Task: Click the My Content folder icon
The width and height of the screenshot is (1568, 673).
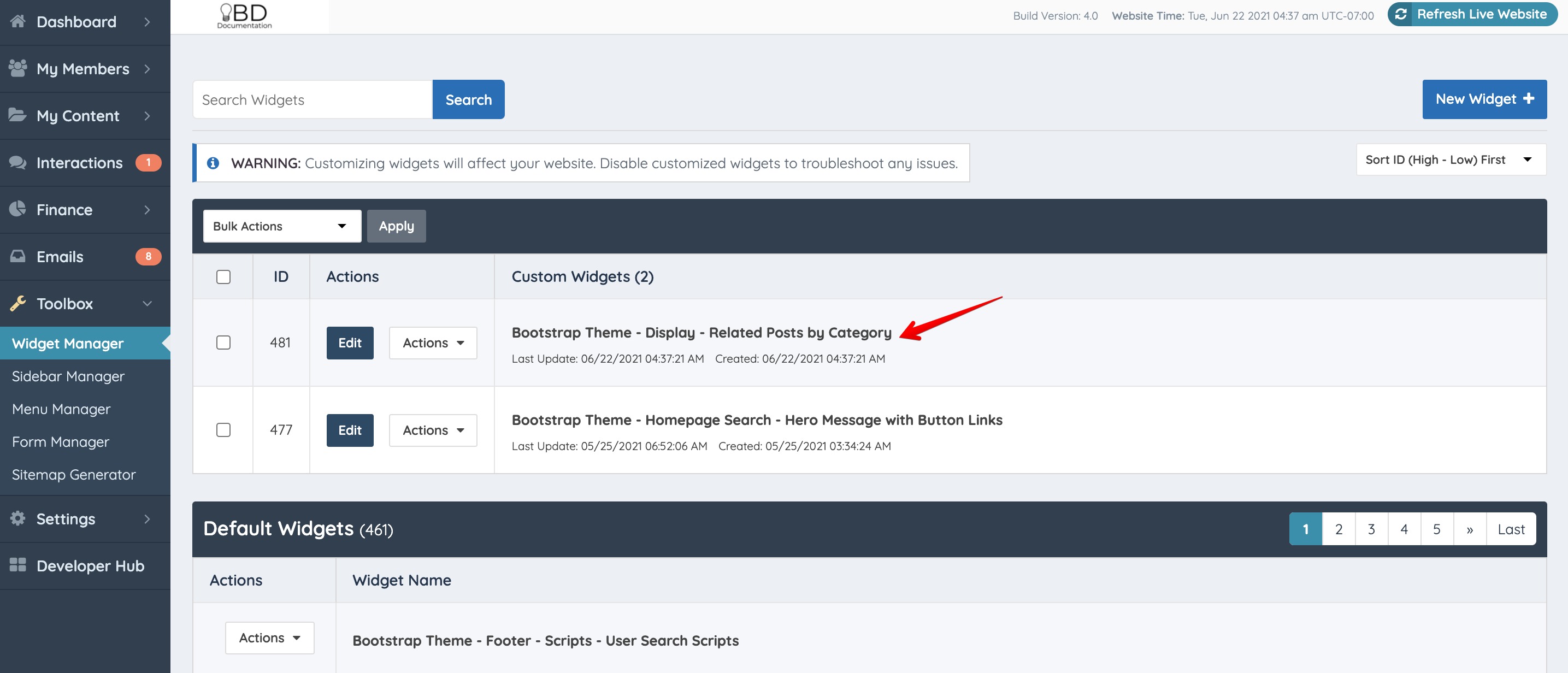Action: point(17,115)
